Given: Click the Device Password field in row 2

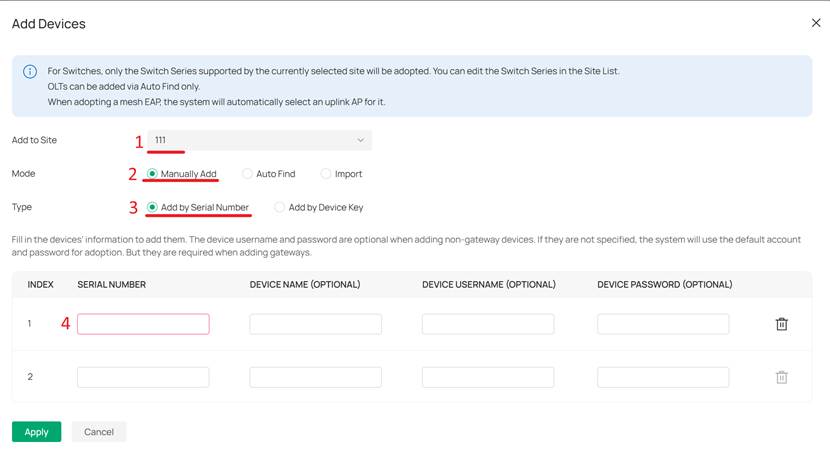Looking at the screenshot, I should [x=663, y=377].
